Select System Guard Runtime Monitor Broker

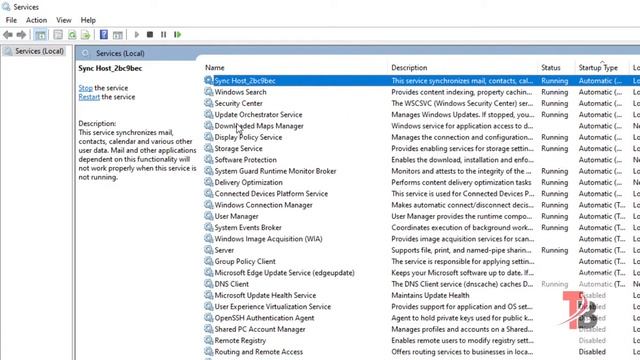(x=276, y=171)
